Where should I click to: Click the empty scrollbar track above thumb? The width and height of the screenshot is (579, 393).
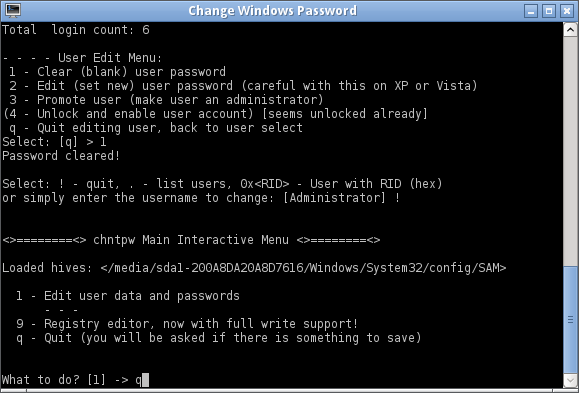570,151
